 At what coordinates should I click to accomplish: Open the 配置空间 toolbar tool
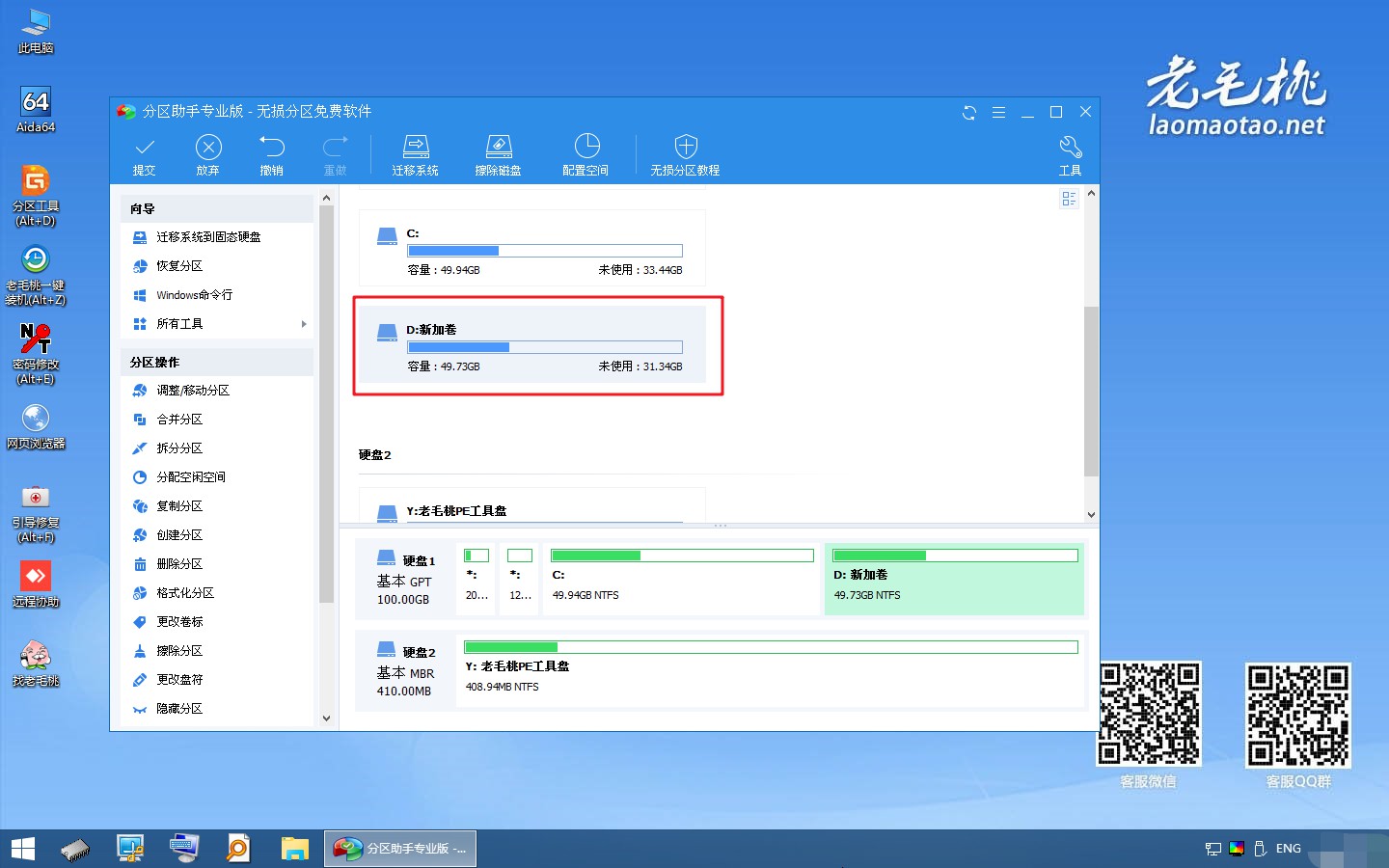[586, 155]
